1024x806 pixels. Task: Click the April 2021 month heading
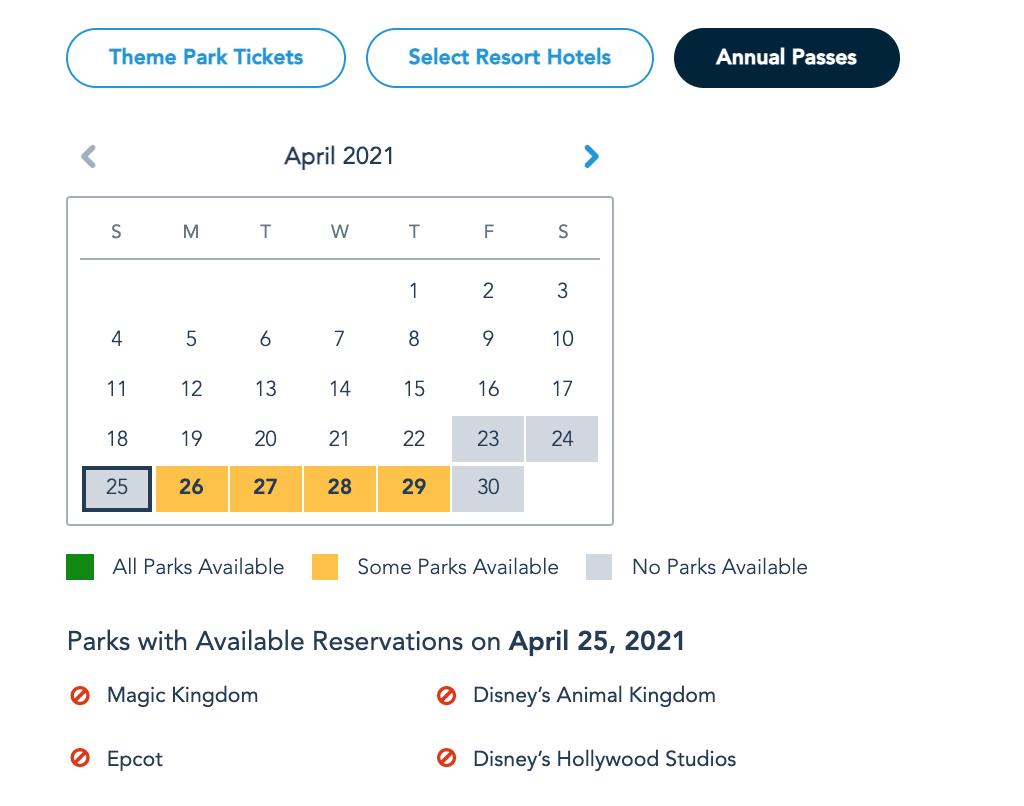click(x=339, y=156)
